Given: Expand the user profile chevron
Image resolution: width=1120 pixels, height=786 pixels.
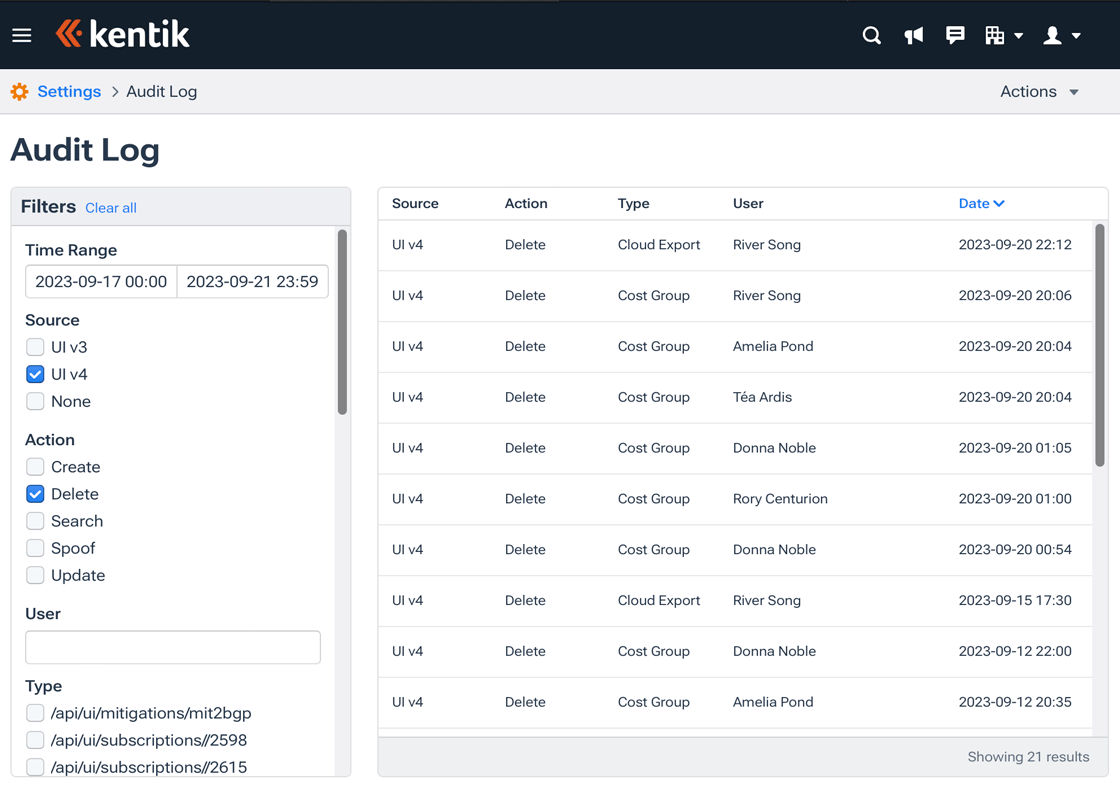Looking at the screenshot, I should [x=1077, y=35].
